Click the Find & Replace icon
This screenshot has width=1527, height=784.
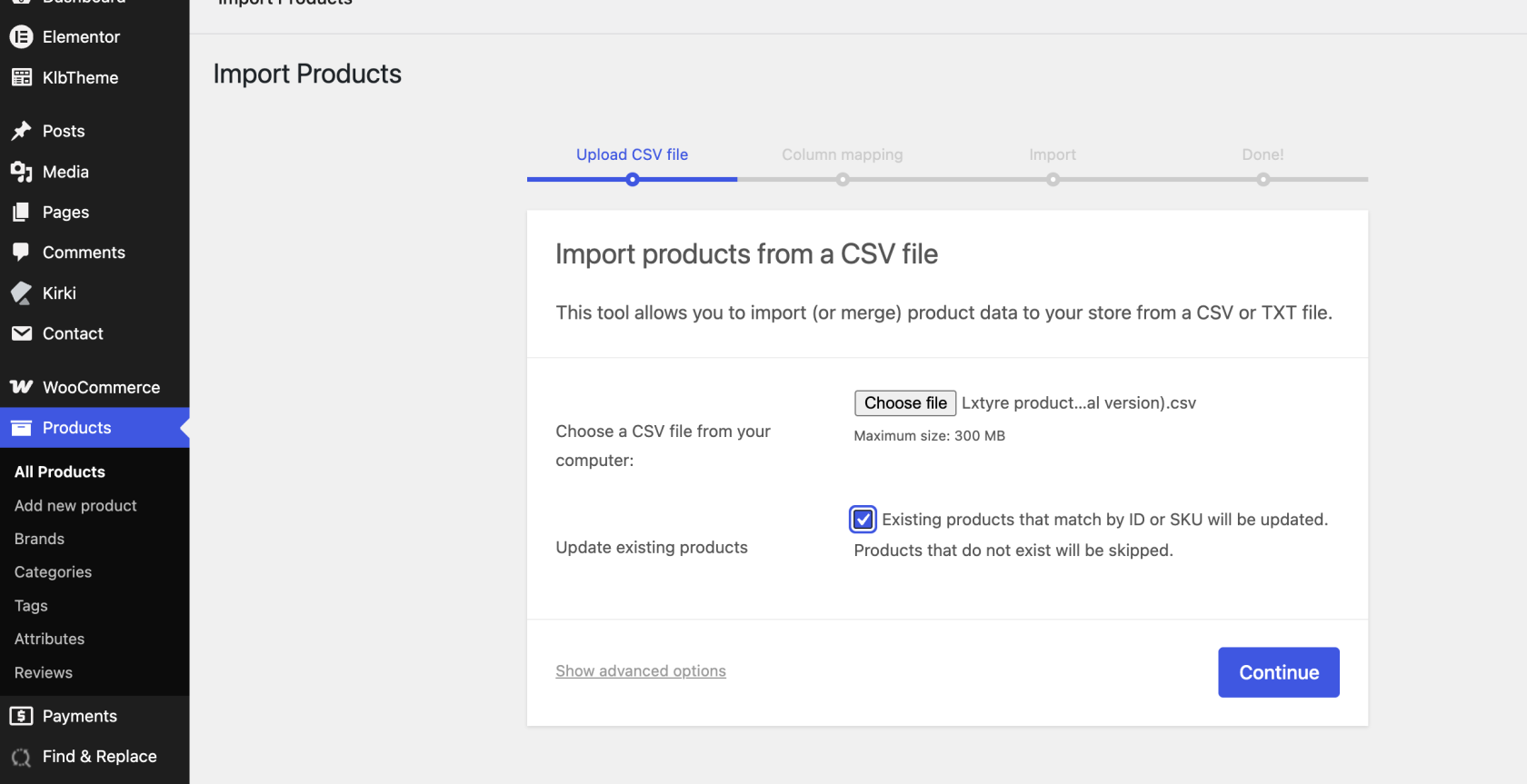(21, 757)
